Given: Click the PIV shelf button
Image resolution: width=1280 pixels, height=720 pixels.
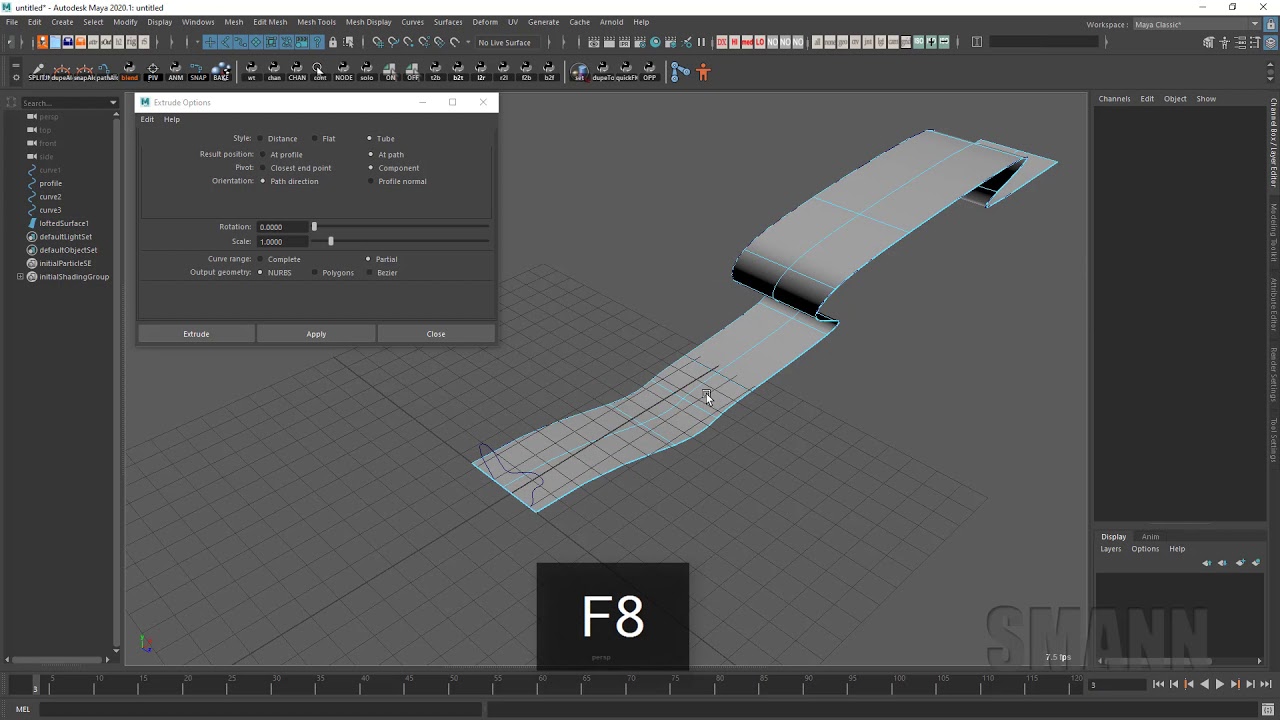Looking at the screenshot, I should pos(153,71).
